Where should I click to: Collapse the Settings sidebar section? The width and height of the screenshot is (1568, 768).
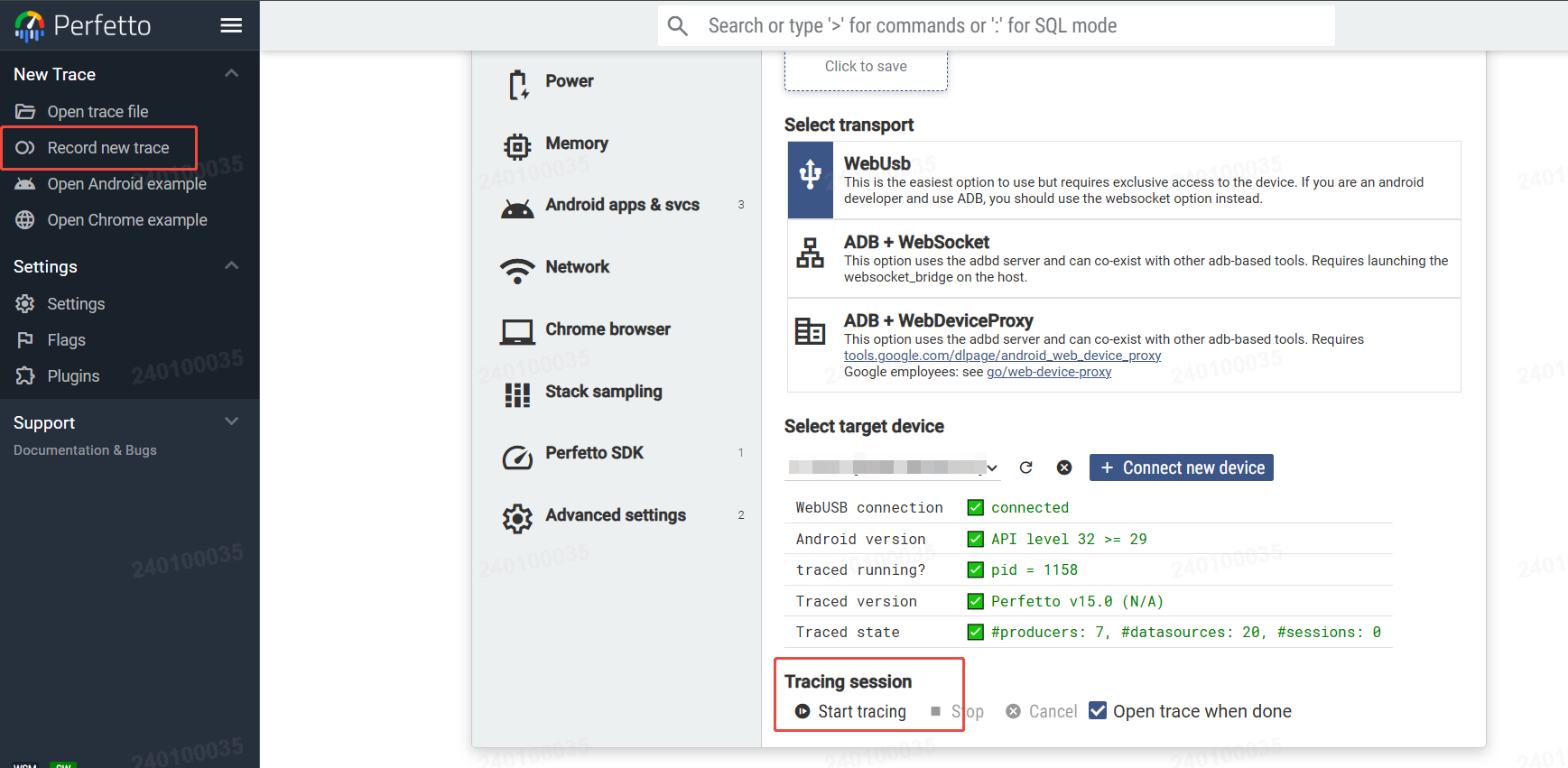click(231, 265)
